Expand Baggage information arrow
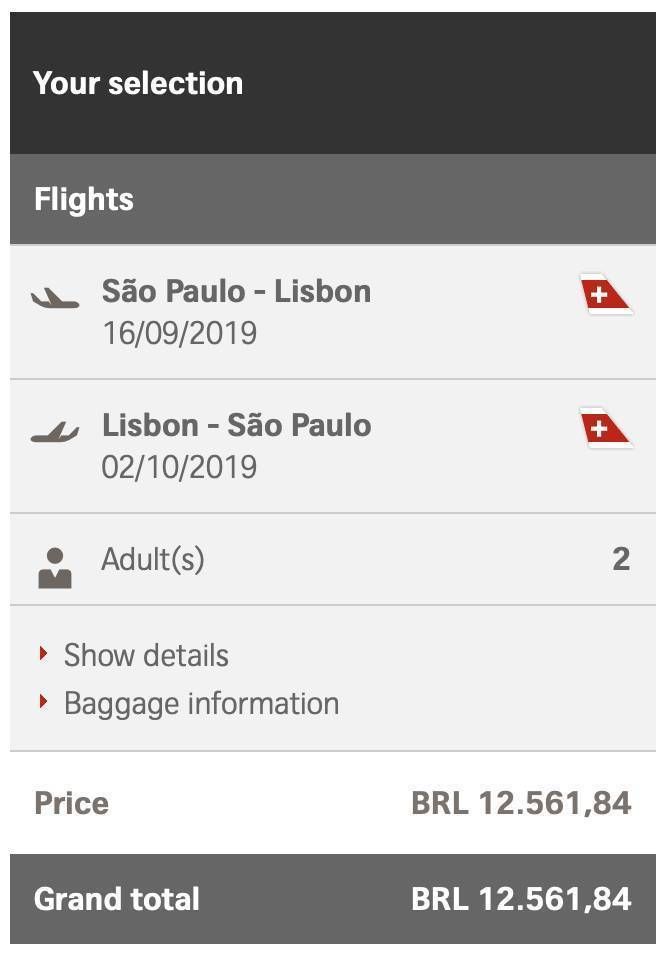Viewport: 666px width, 956px height. (43, 702)
